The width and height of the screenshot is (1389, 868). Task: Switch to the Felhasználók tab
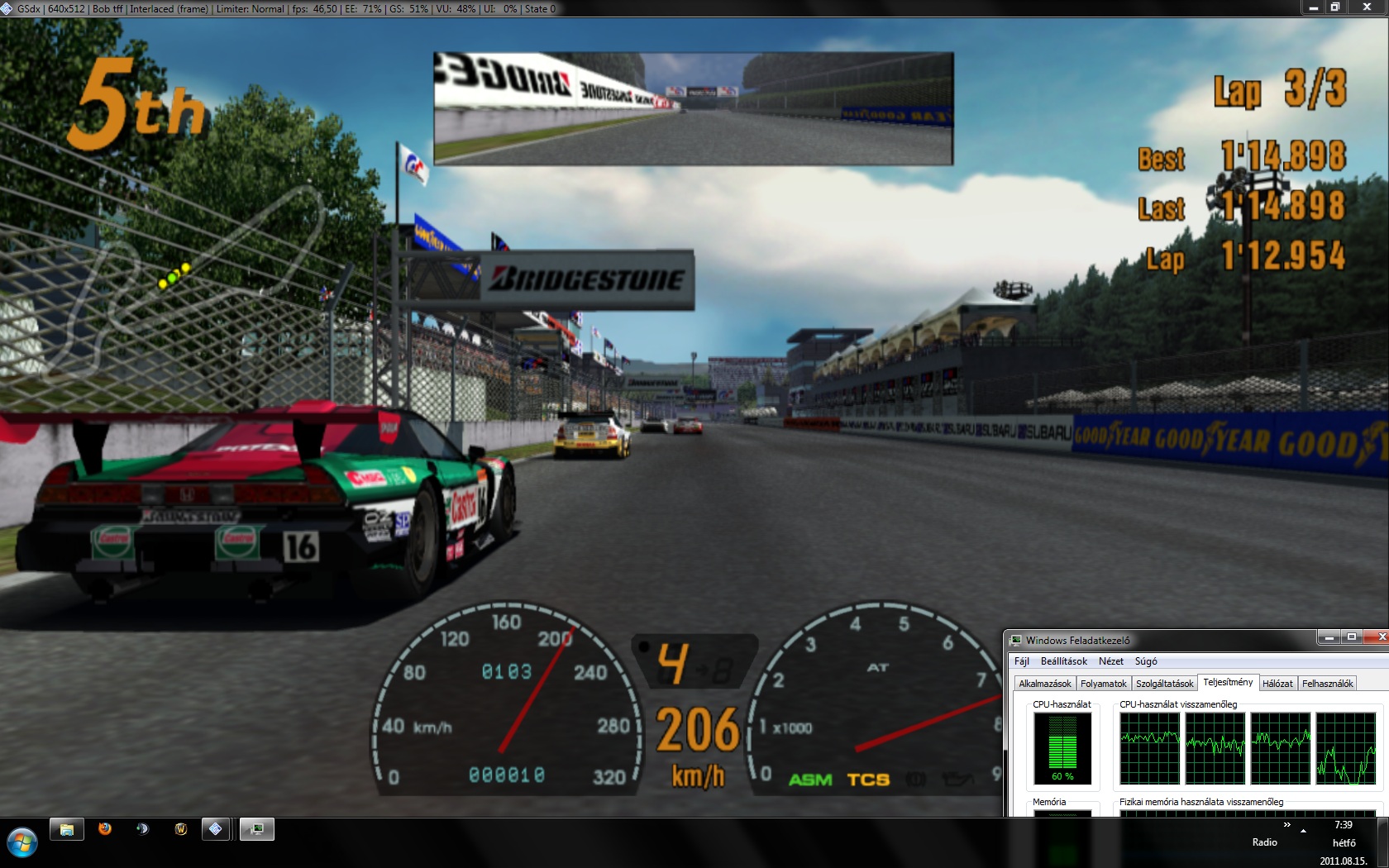click(1328, 684)
